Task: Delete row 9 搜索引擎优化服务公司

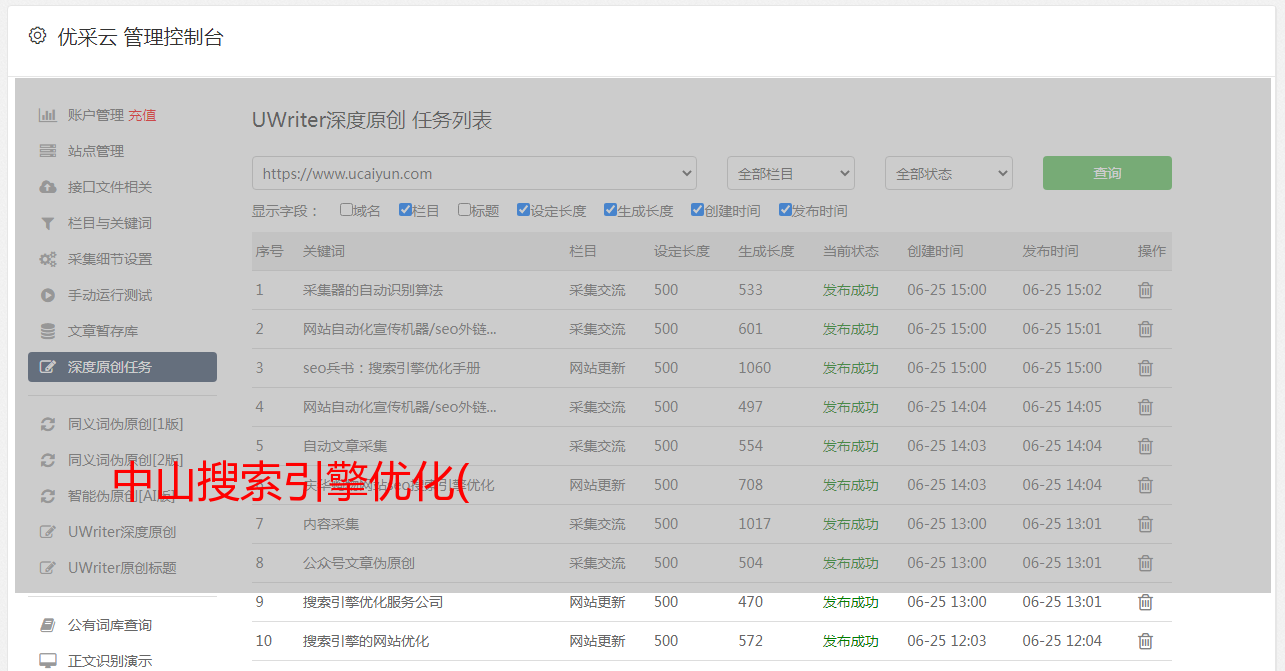Action: coord(1146,602)
